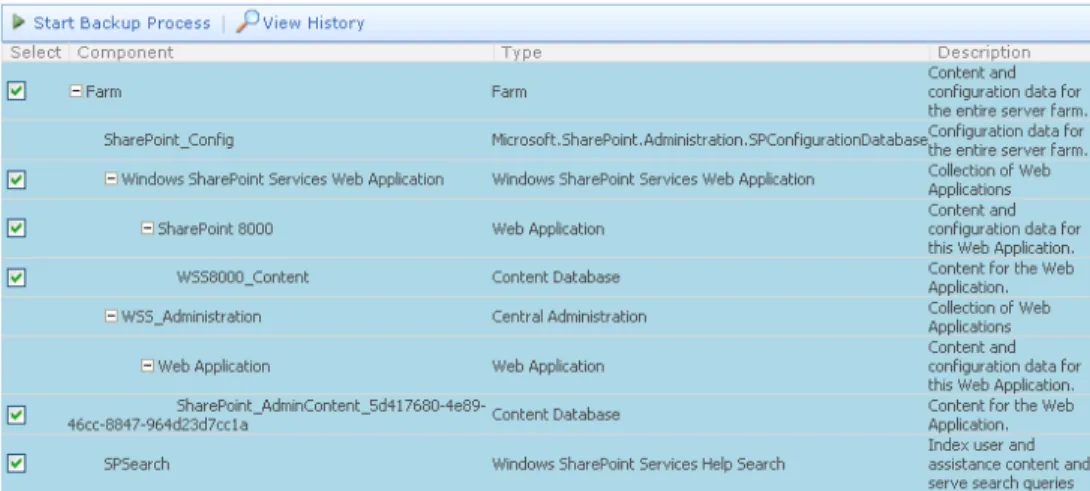This screenshot has width=1090, height=491.
Task: Click Web Application type in WSS_Administration's Web Application row
Action: (548, 366)
